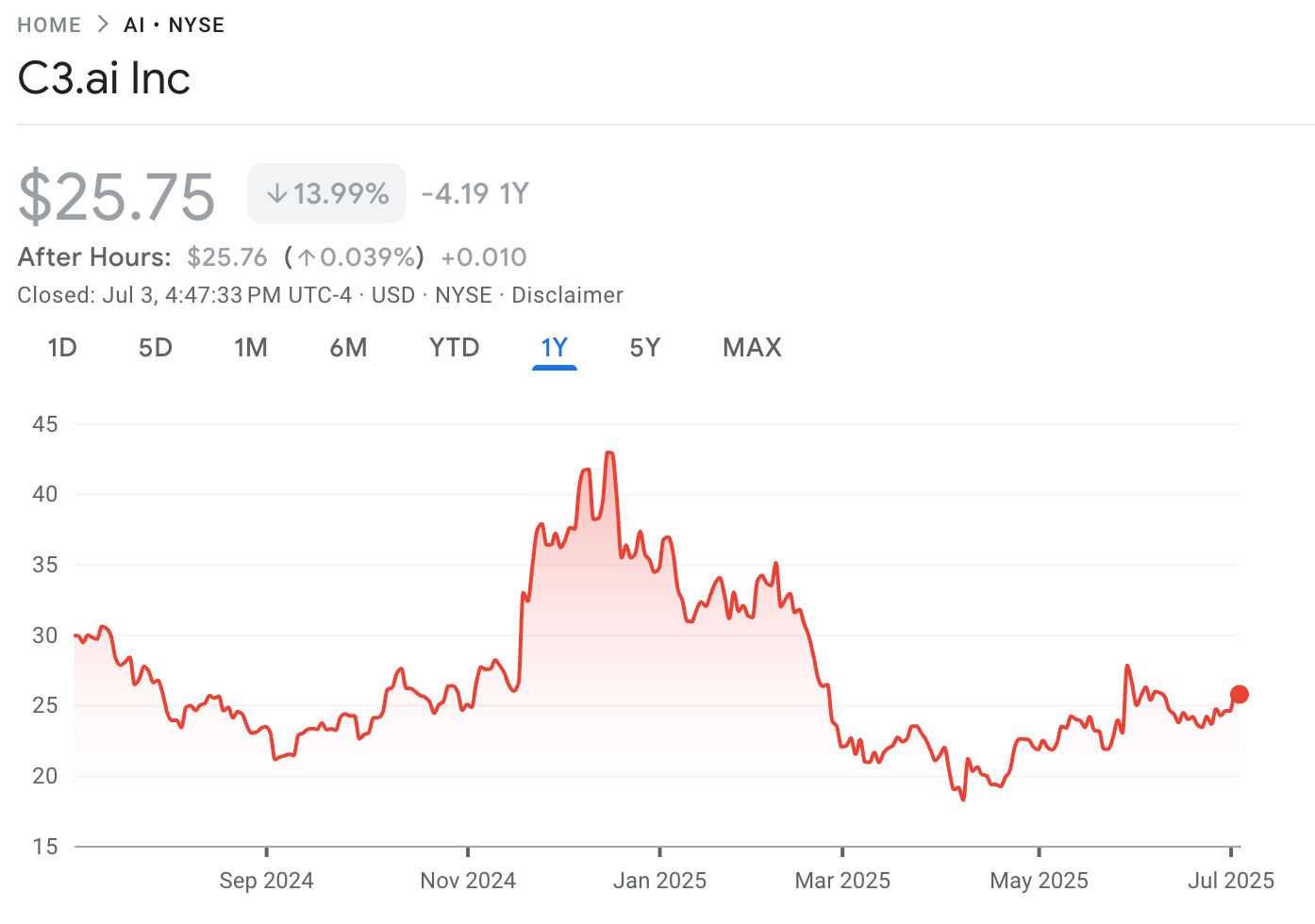Click the Nov 2024 axis label

[468, 881]
